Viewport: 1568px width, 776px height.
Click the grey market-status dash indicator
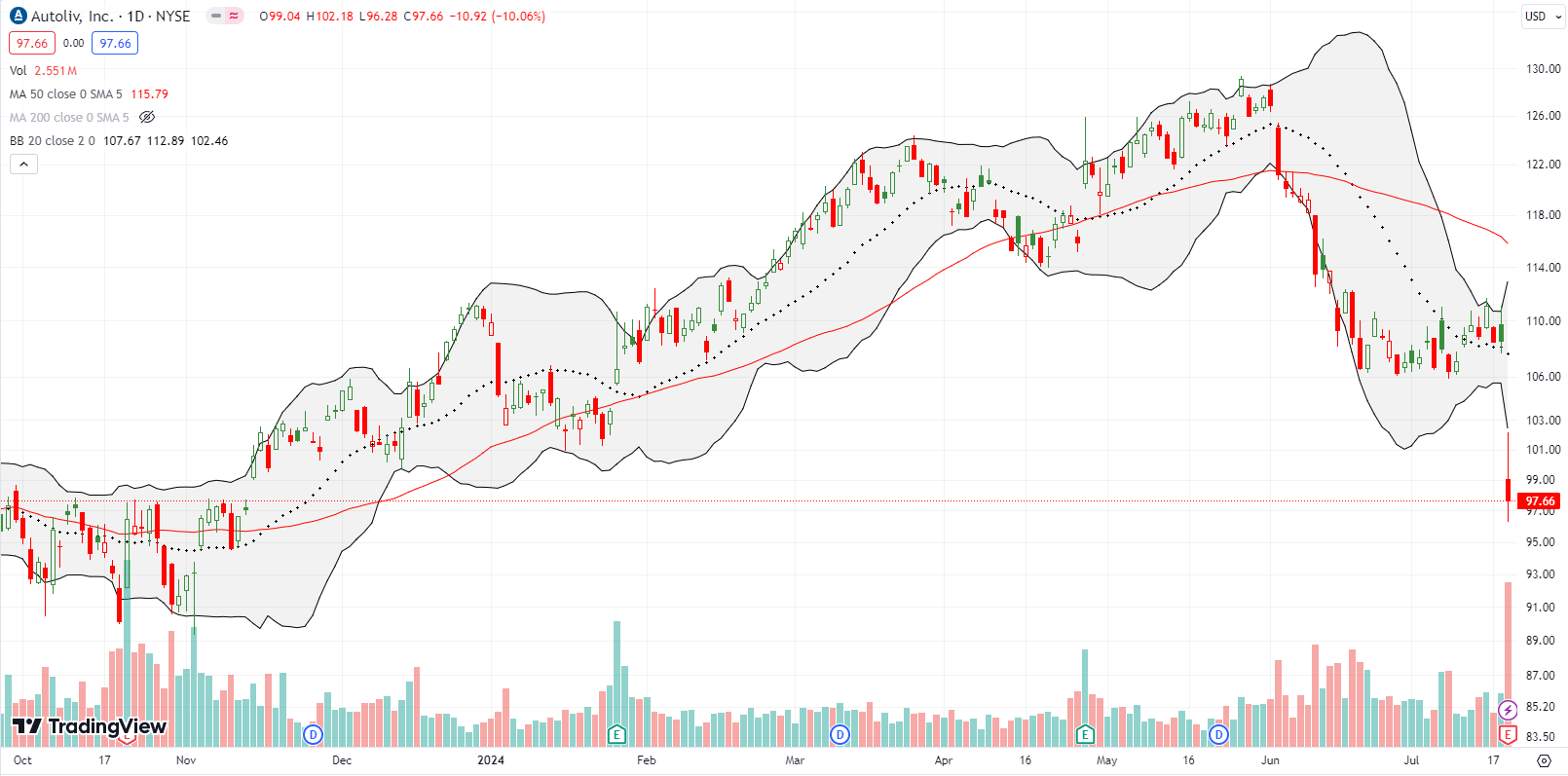pos(216,16)
